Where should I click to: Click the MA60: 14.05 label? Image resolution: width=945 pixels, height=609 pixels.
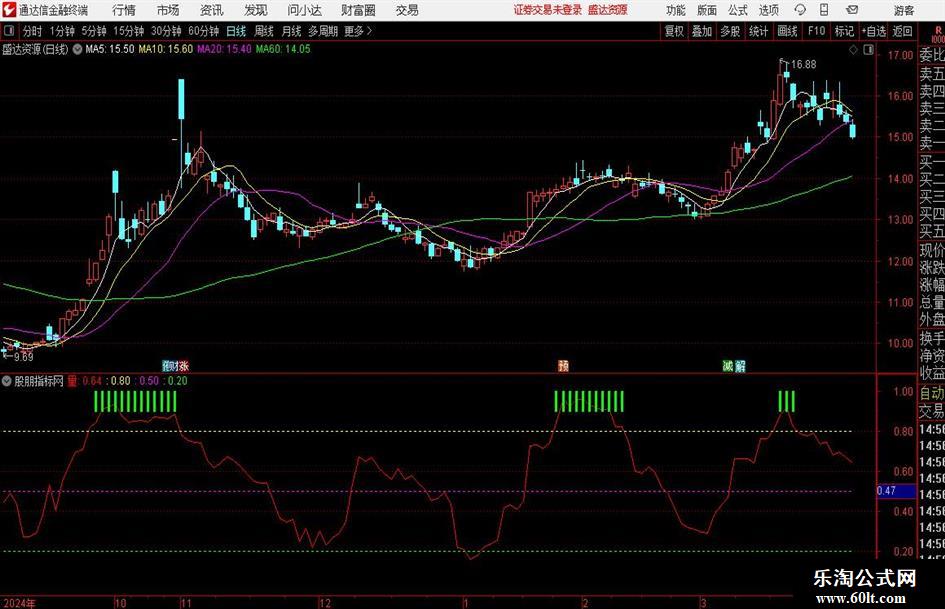click(x=283, y=49)
